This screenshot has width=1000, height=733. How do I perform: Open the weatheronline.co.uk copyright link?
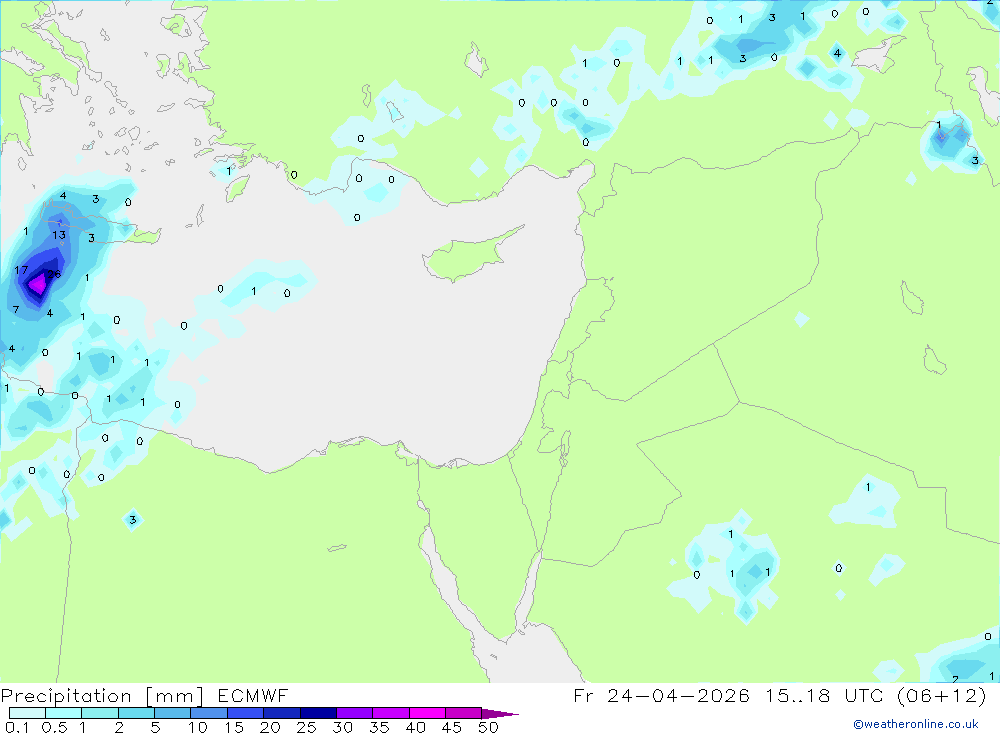coord(916,724)
